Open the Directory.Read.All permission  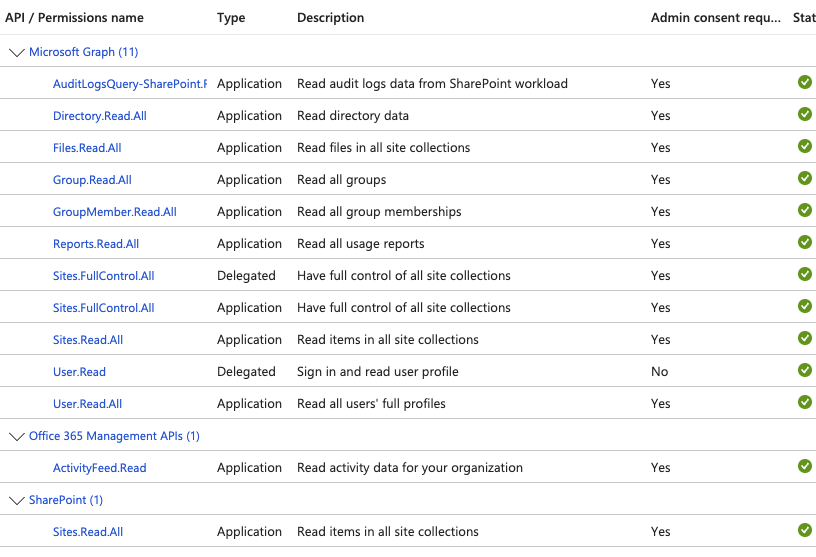tap(99, 116)
